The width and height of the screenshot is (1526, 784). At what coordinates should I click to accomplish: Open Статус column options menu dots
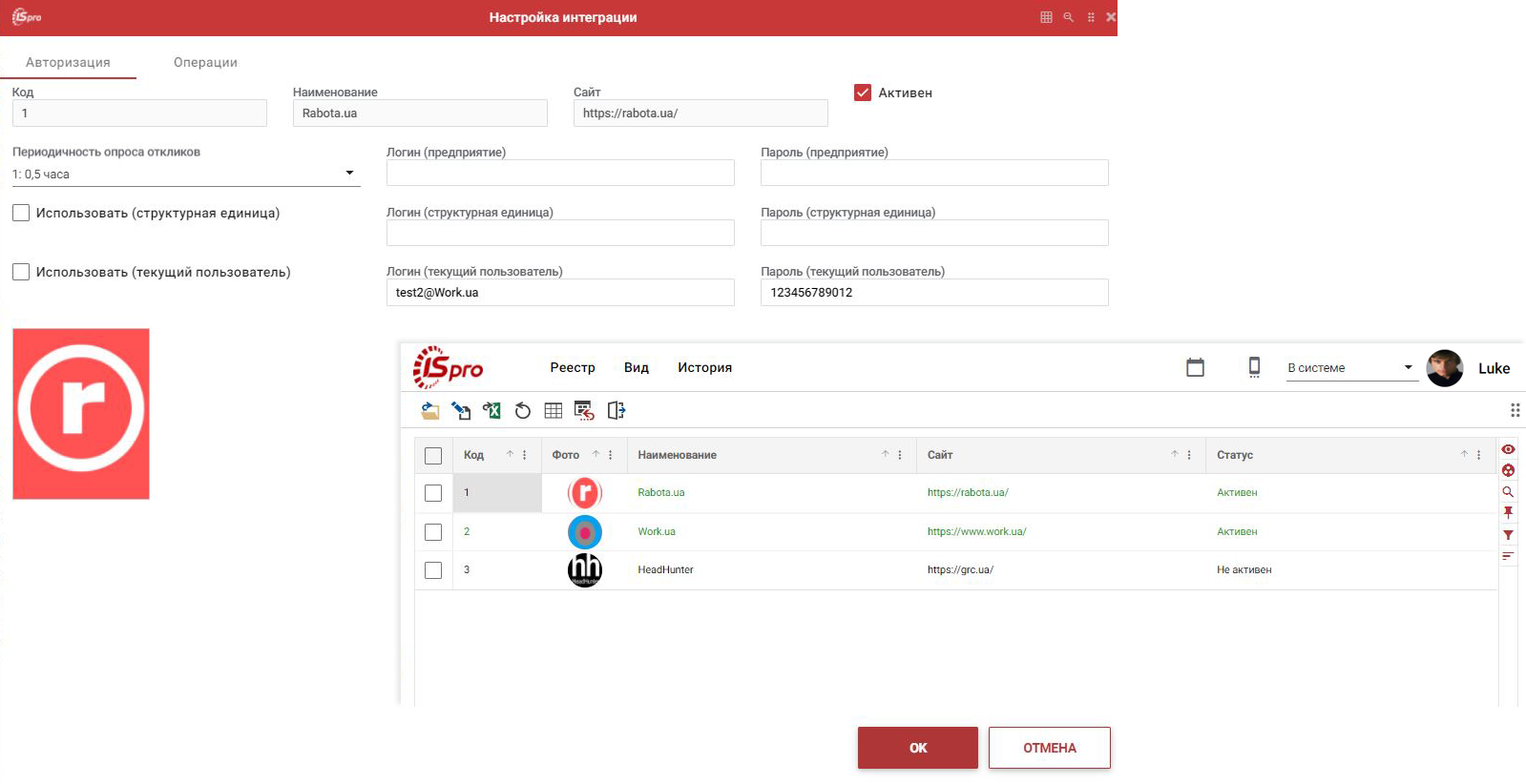pos(1479,455)
